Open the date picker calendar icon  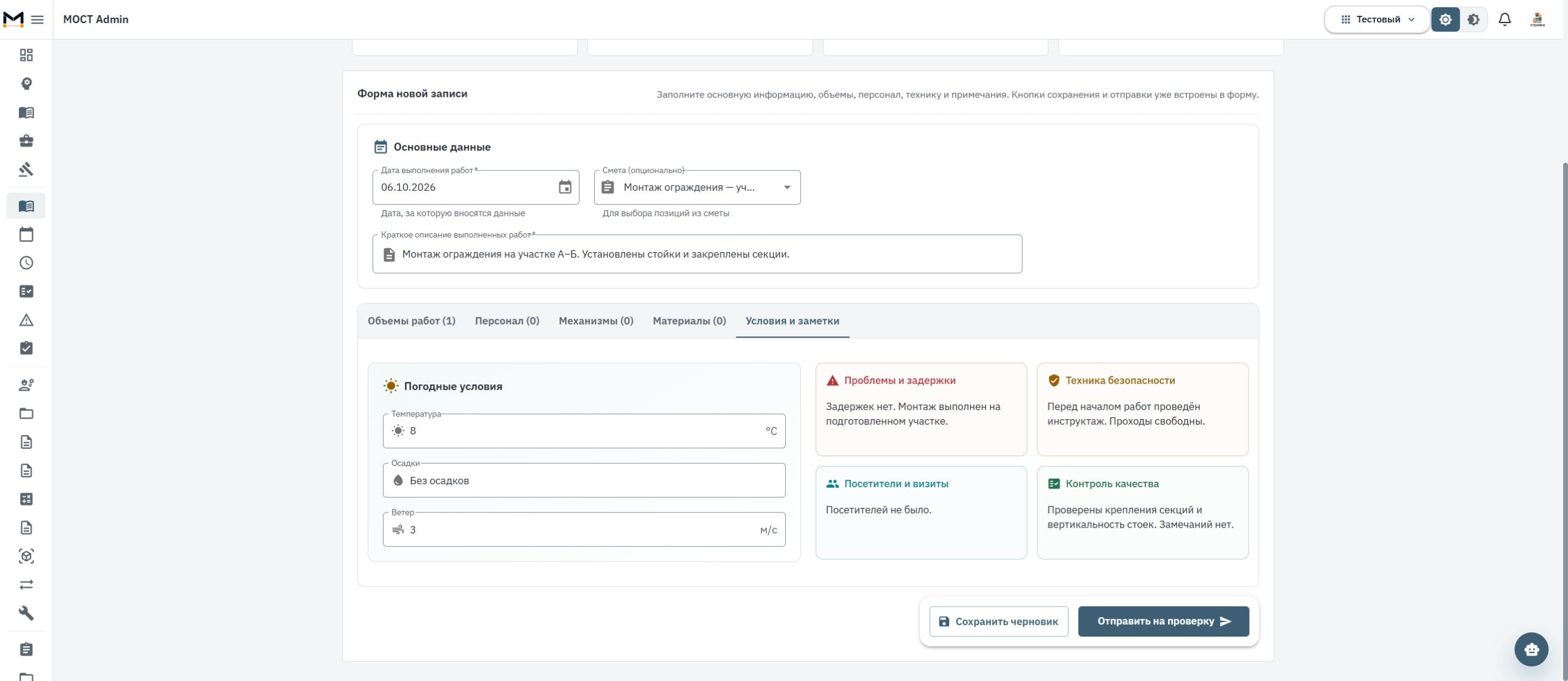[565, 188]
